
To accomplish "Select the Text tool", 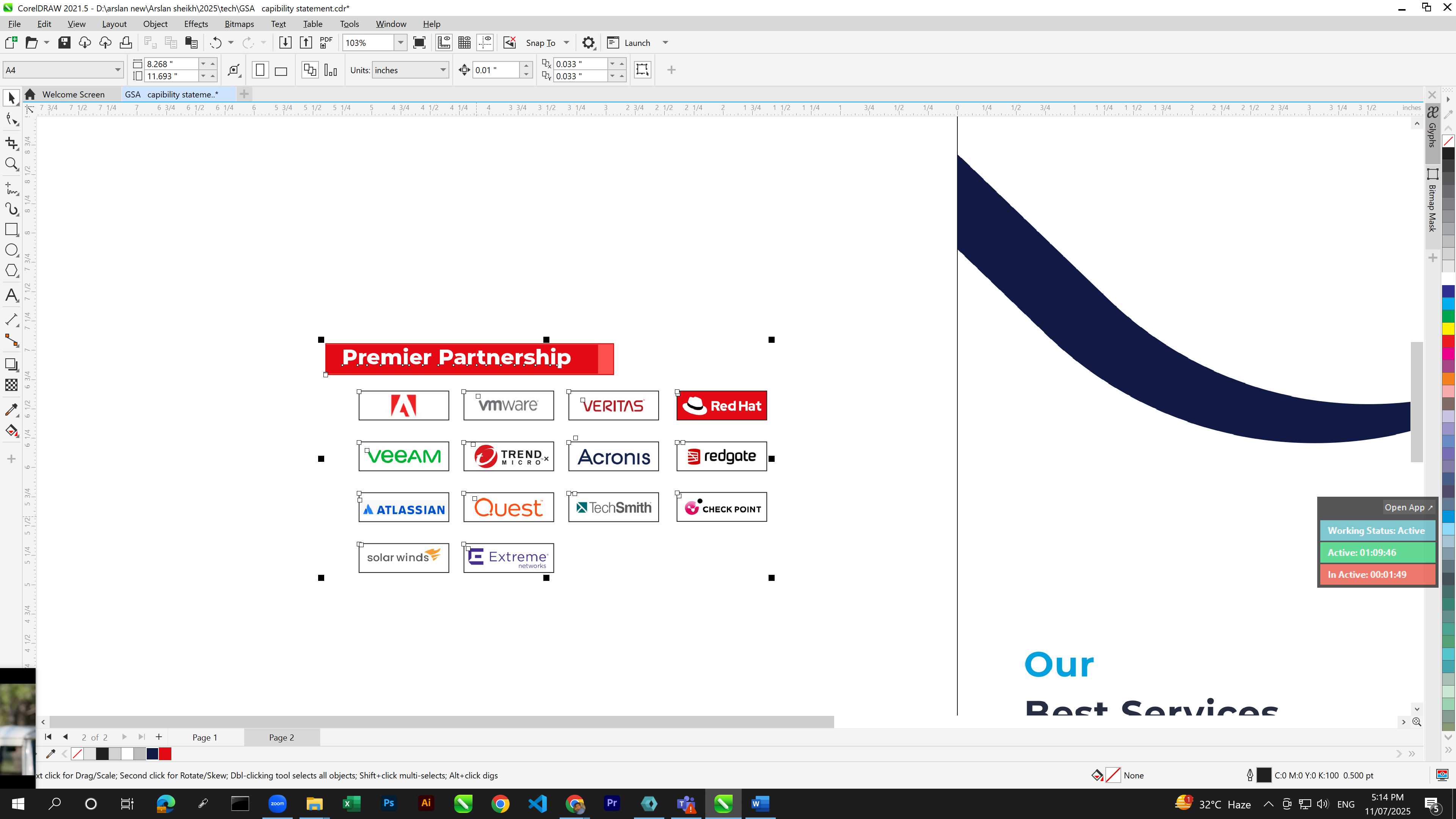I will 11,295.
